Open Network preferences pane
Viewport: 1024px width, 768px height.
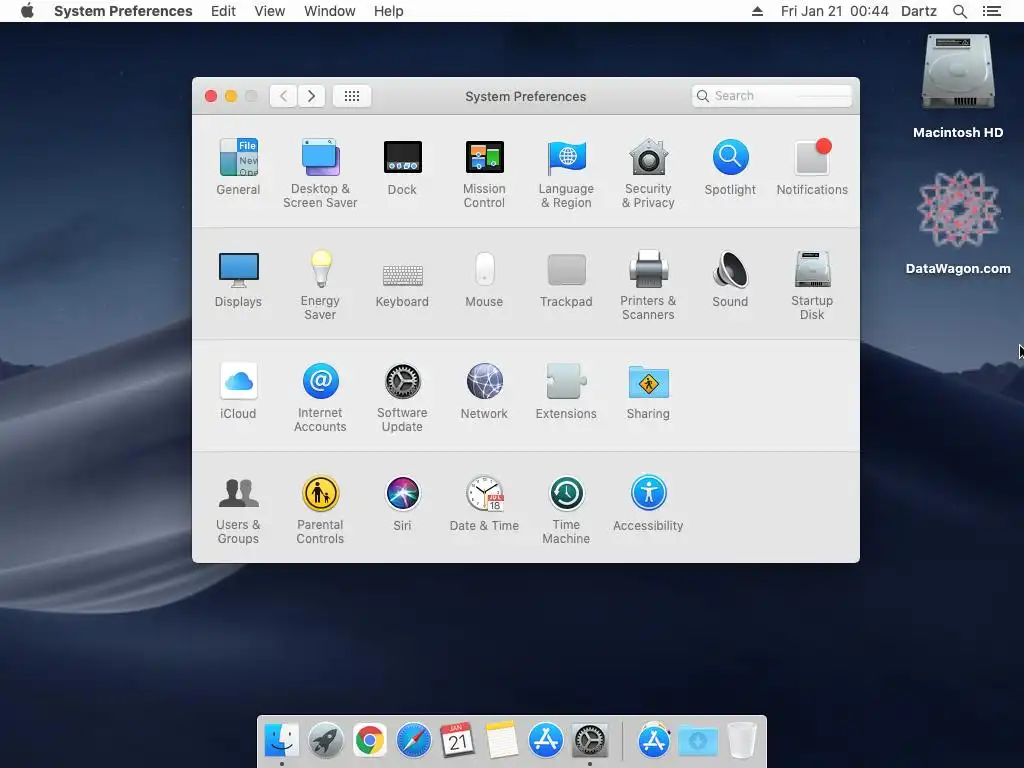click(484, 391)
